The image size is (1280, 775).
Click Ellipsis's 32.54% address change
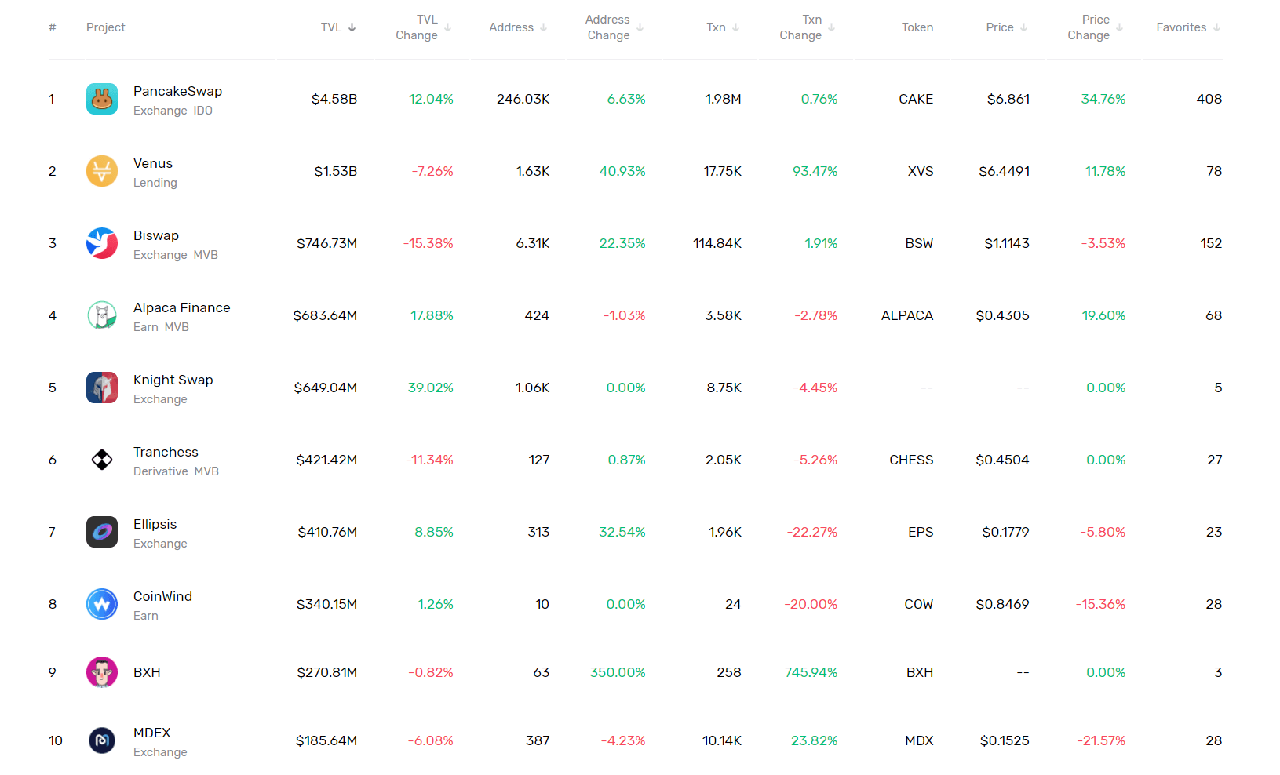[623, 532]
